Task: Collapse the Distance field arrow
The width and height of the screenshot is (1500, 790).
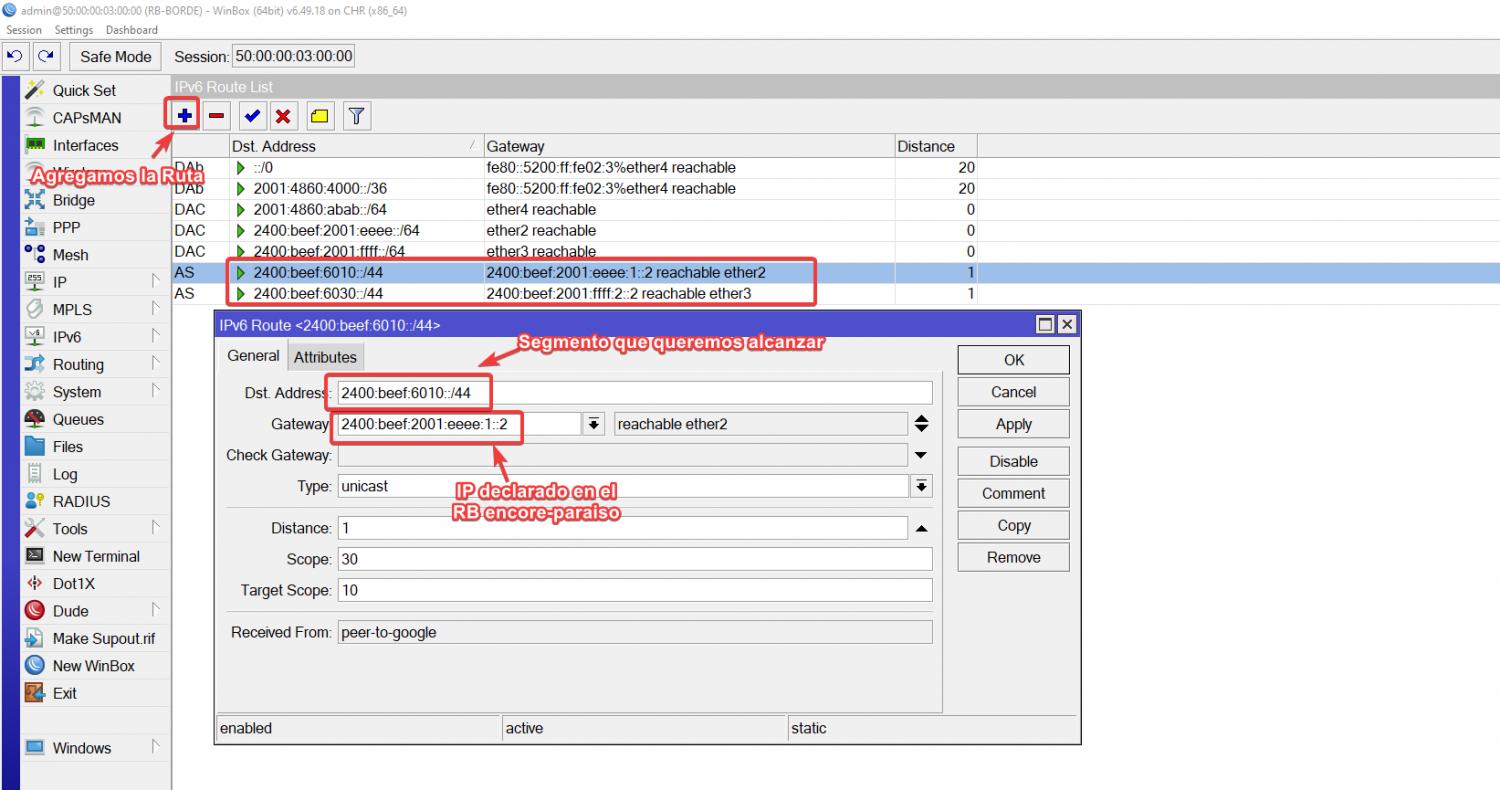Action: click(x=920, y=528)
